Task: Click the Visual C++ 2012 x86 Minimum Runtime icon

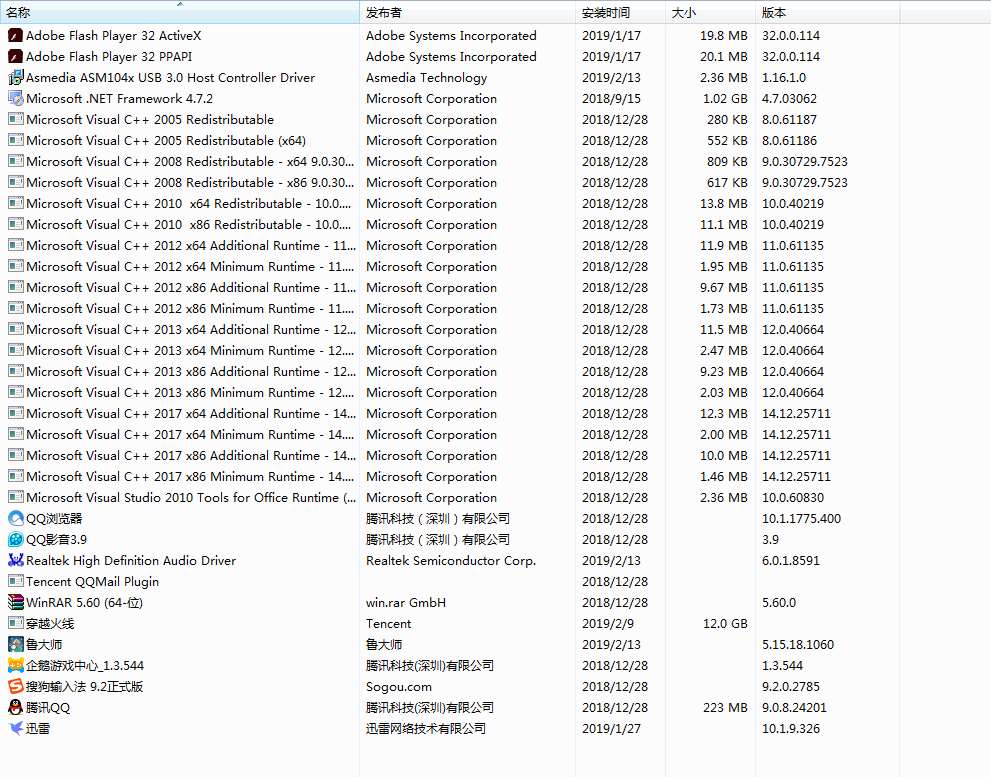Action: pos(15,309)
